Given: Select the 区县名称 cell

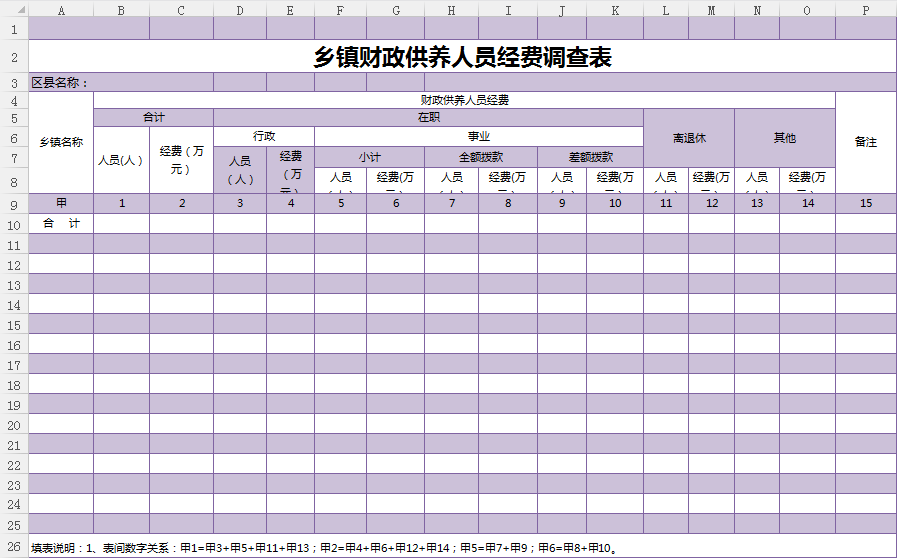Looking at the screenshot, I should tap(60, 83).
